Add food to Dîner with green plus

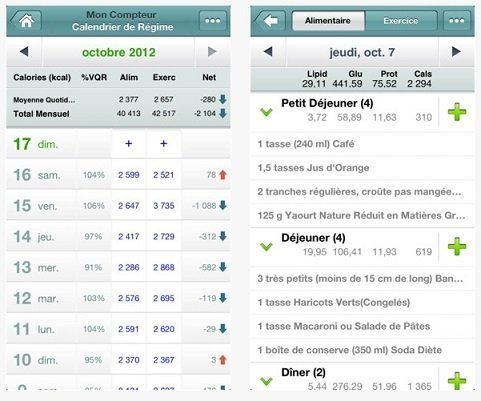click(457, 381)
